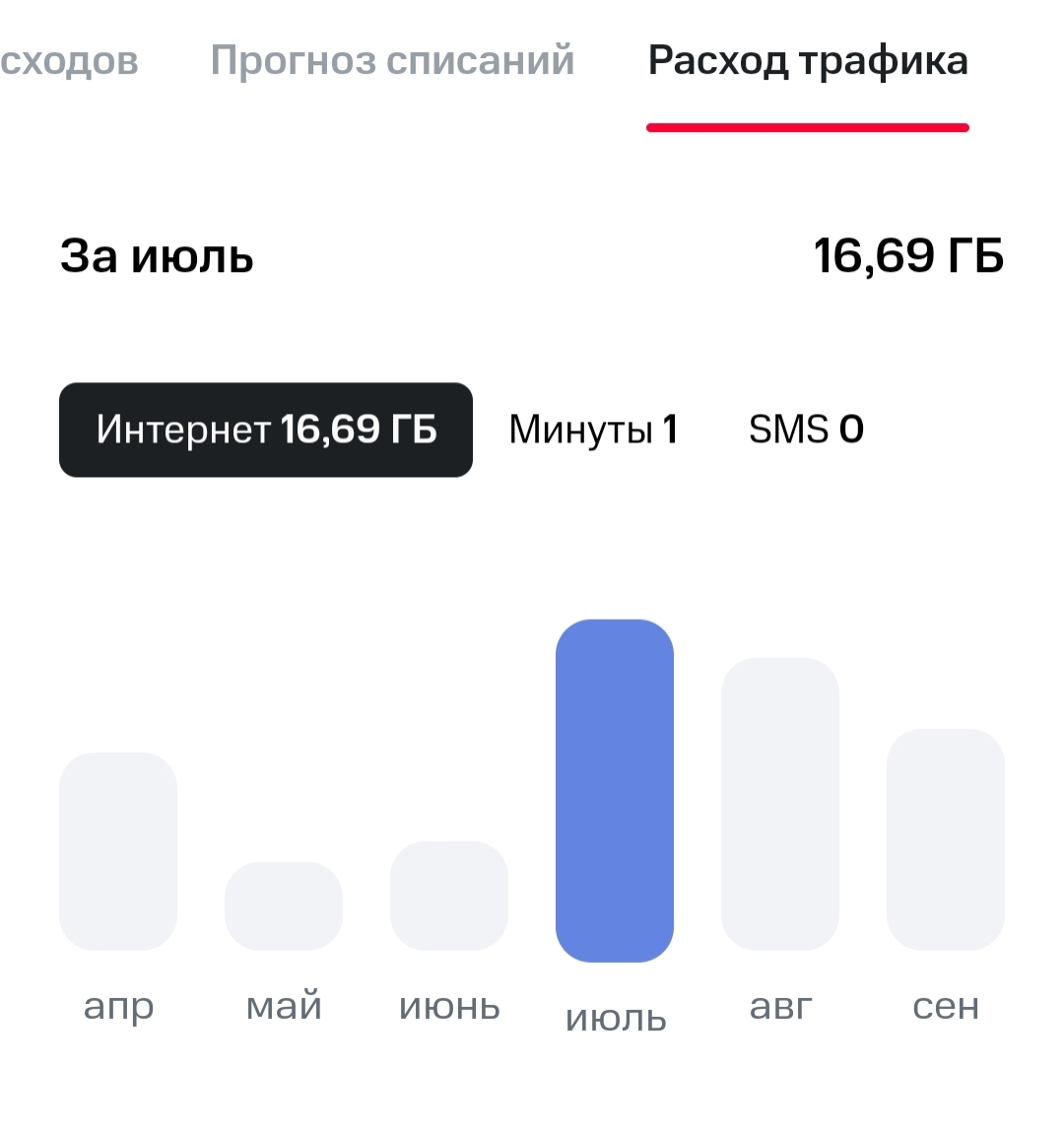Show SMS usage with the SMS chip
1064x1139 pixels.
(x=806, y=430)
